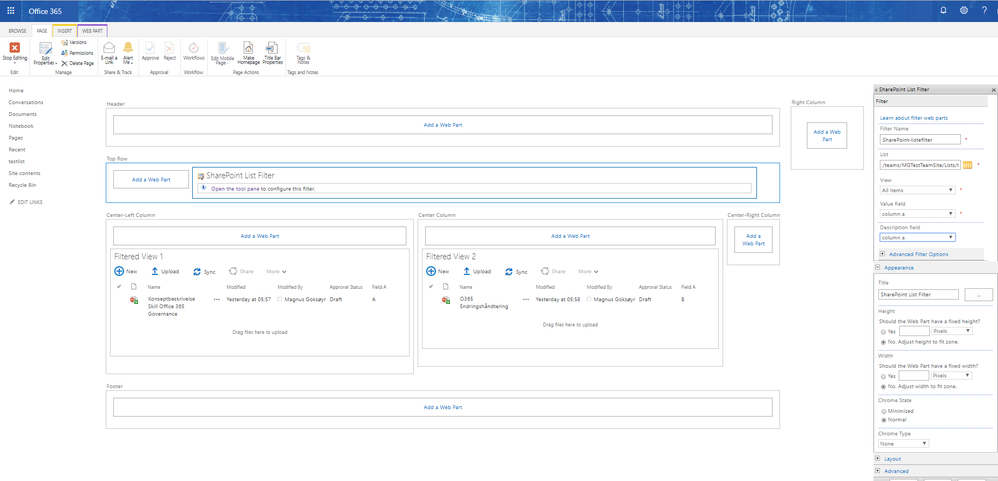Click the Filter Name input field
998x481 pixels.
tap(920, 139)
